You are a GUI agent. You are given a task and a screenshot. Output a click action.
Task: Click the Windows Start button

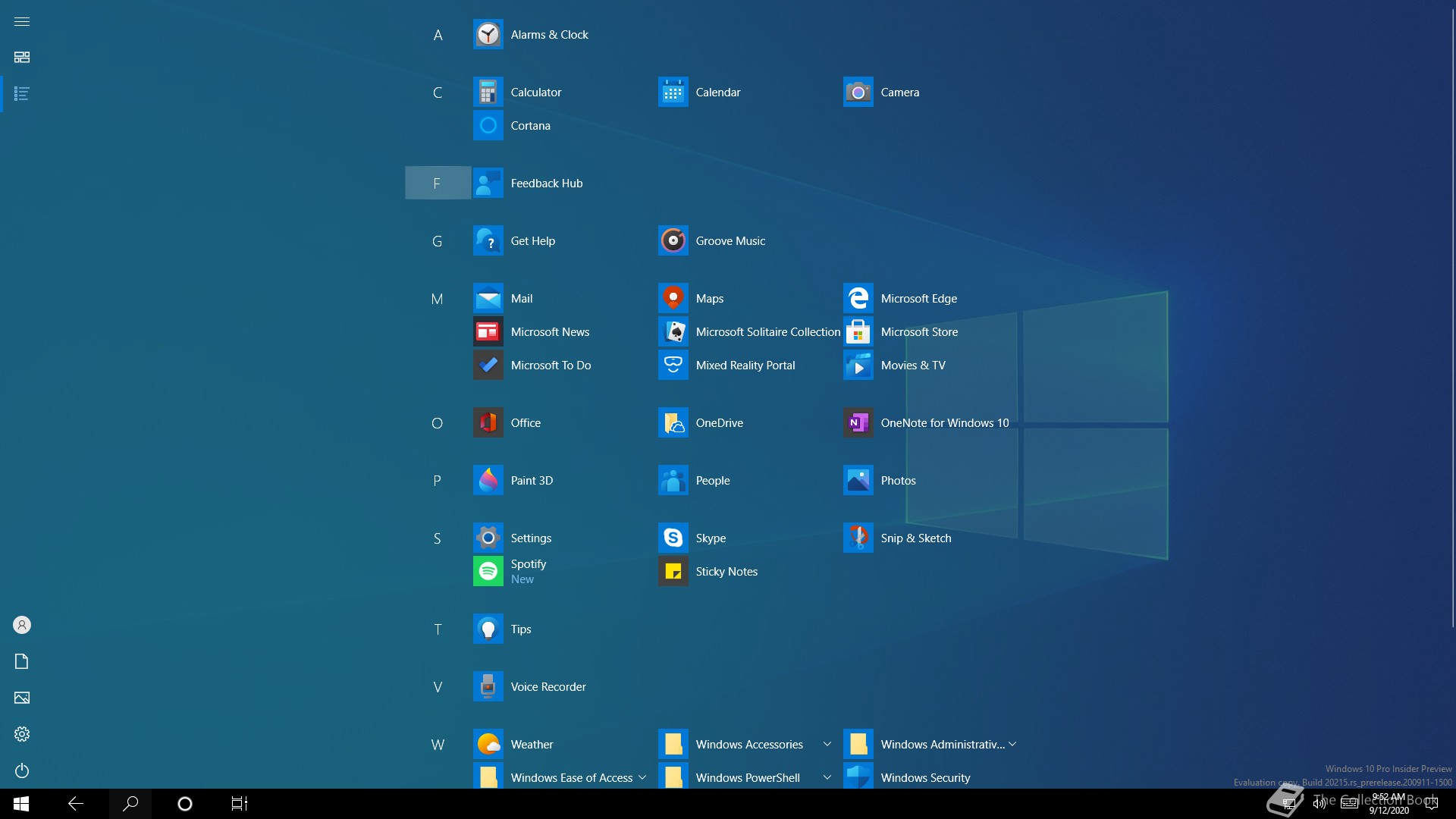[21, 804]
